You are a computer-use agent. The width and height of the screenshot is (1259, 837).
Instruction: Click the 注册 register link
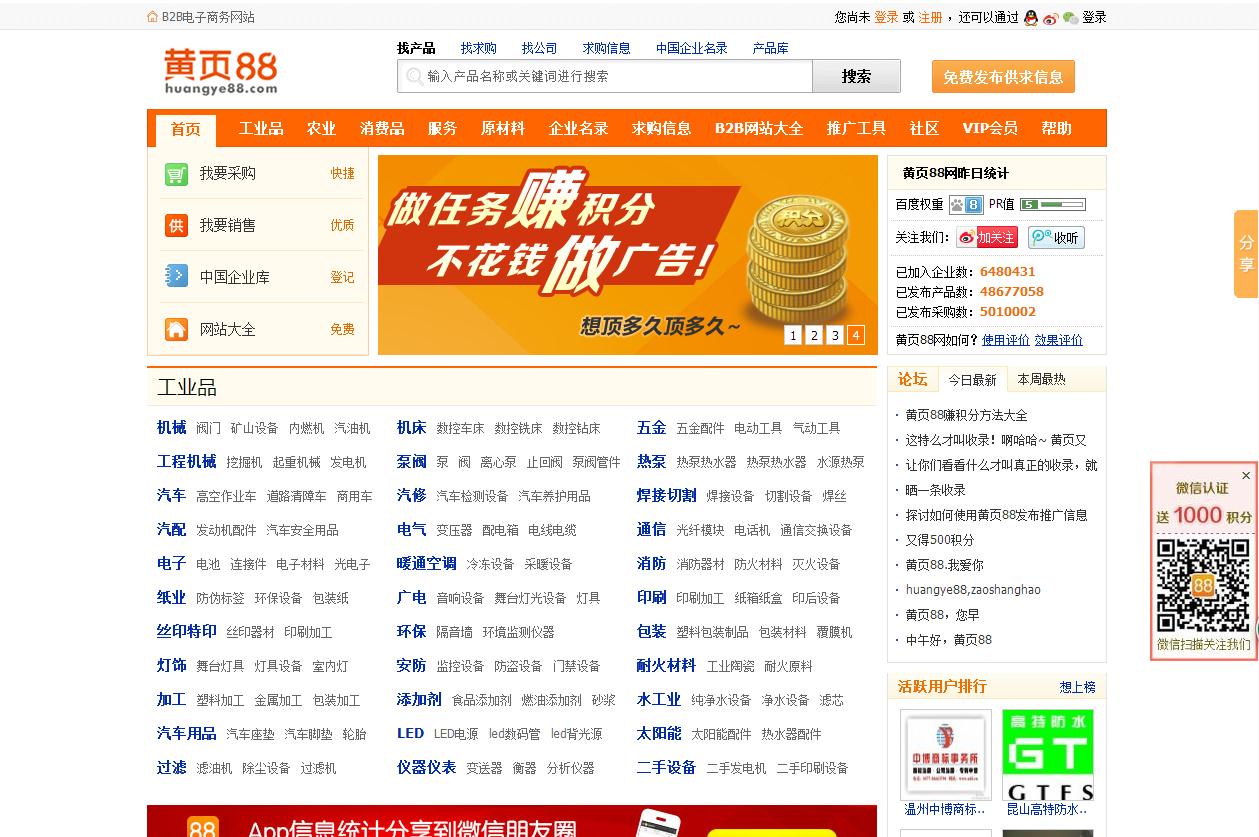point(931,17)
